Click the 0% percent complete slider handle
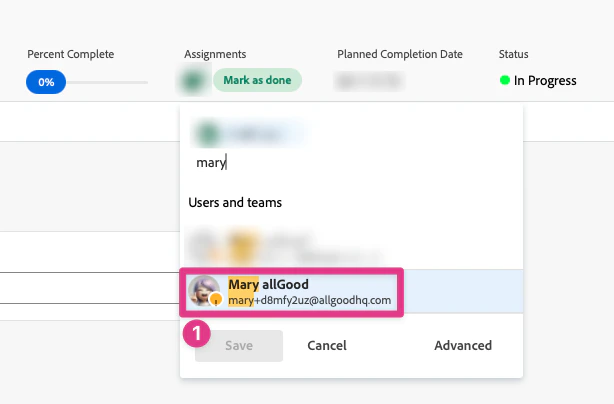 [46, 82]
